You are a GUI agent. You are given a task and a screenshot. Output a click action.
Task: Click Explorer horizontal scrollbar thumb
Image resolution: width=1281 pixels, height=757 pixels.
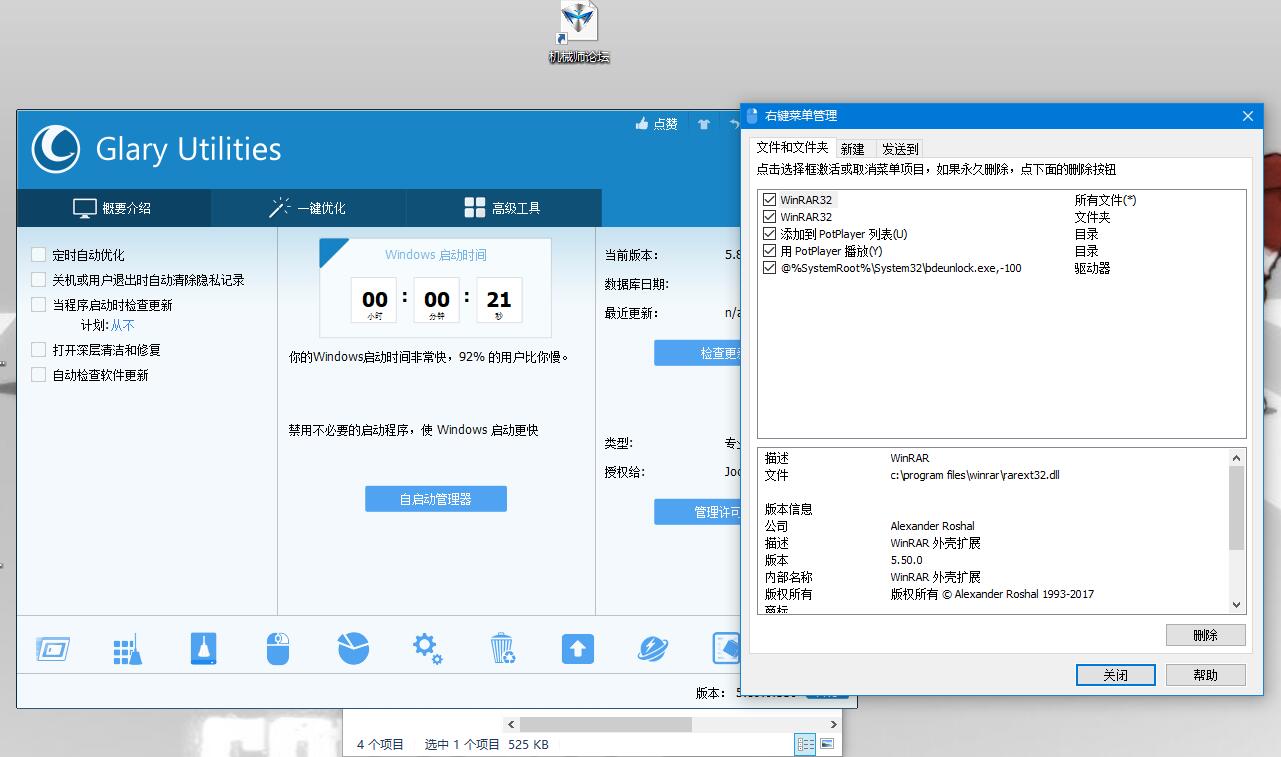pos(606,724)
